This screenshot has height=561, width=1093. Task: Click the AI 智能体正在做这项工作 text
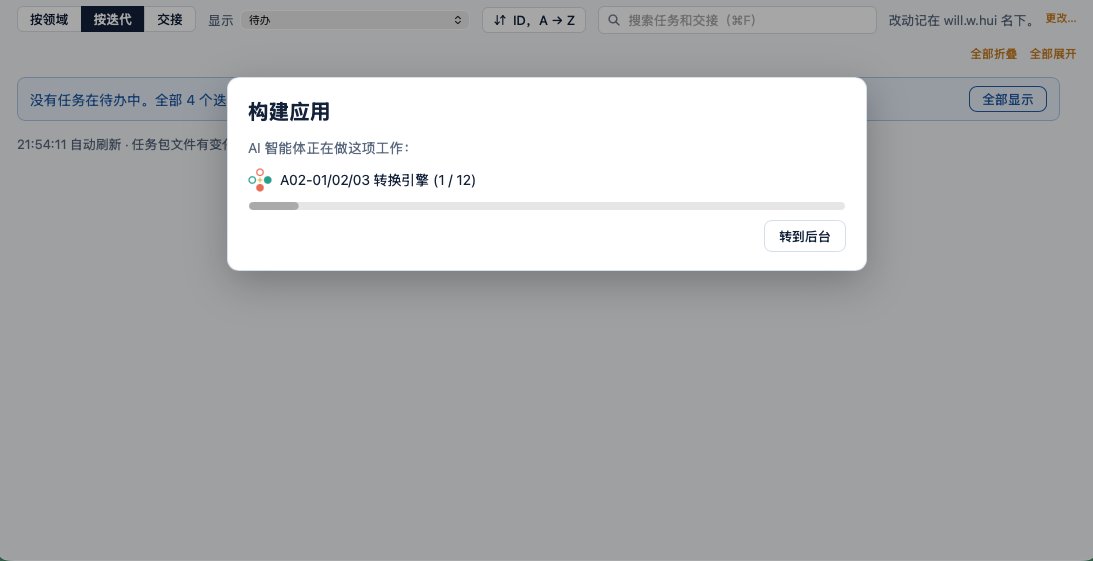[x=328, y=148]
